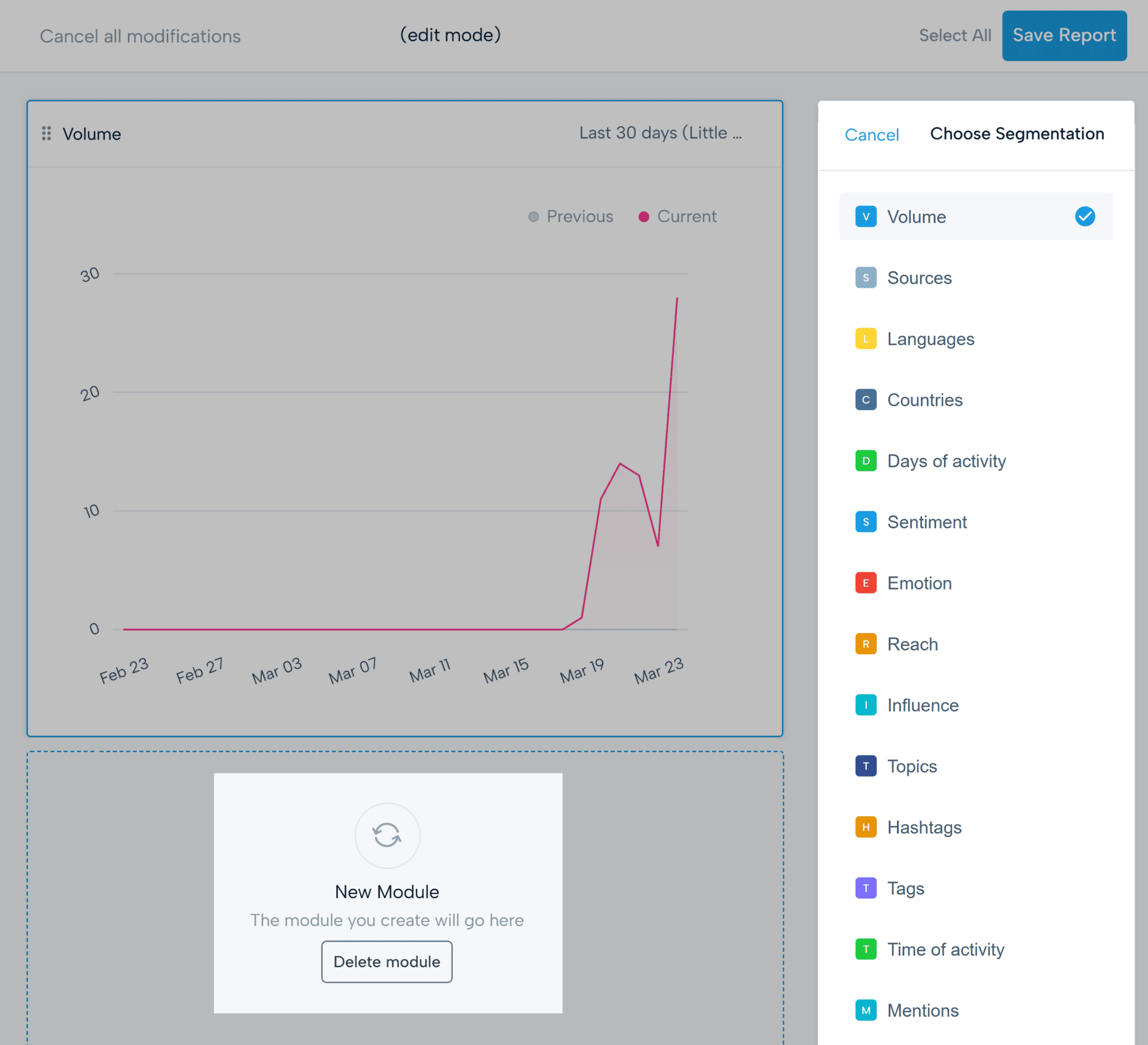Click the orange R Reach icon
Screen dimensions: 1148x1045
click(865, 644)
